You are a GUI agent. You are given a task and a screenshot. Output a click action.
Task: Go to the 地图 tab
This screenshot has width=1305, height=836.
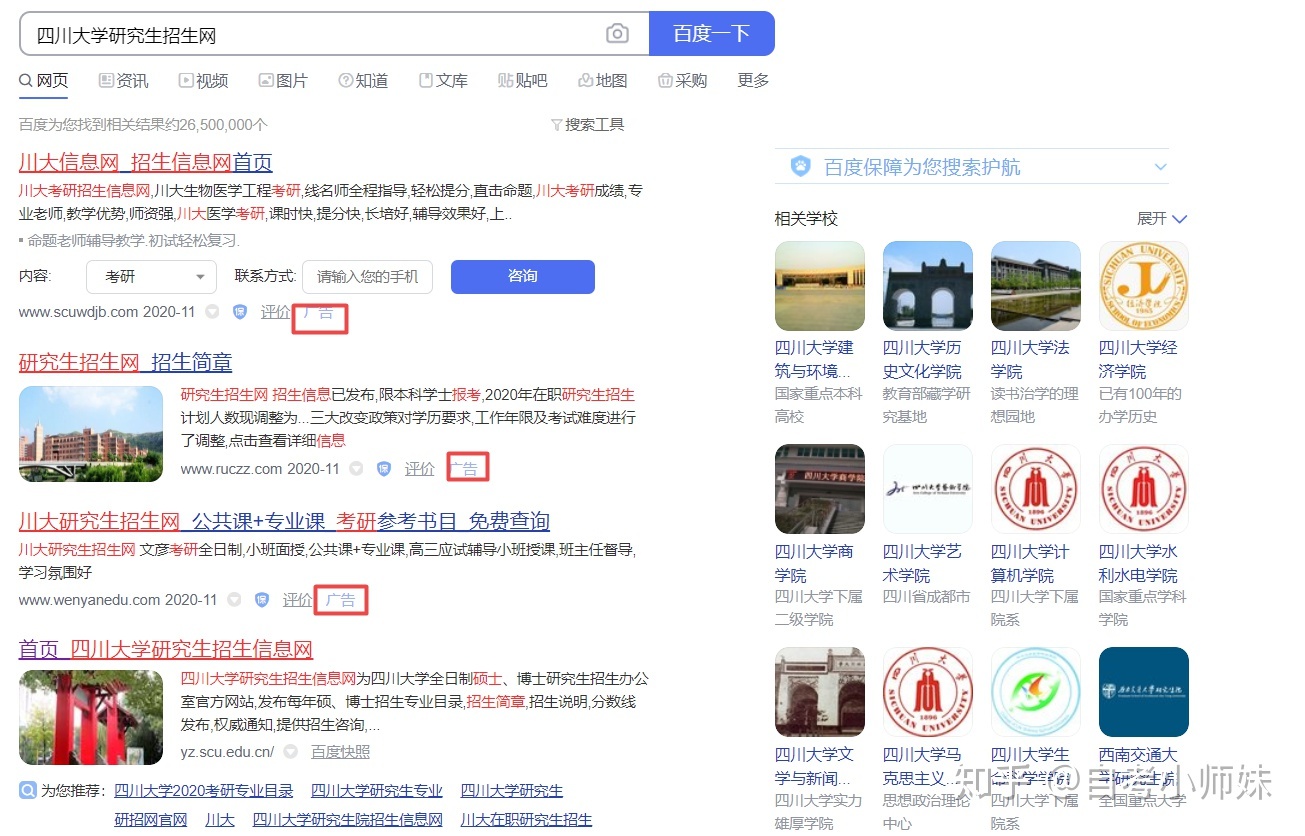(603, 80)
